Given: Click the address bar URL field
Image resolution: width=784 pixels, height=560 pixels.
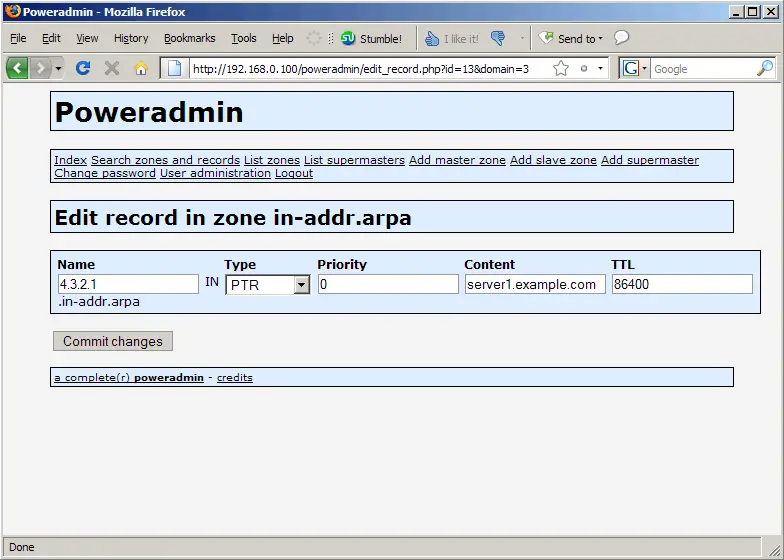Looking at the screenshot, I should [370, 68].
